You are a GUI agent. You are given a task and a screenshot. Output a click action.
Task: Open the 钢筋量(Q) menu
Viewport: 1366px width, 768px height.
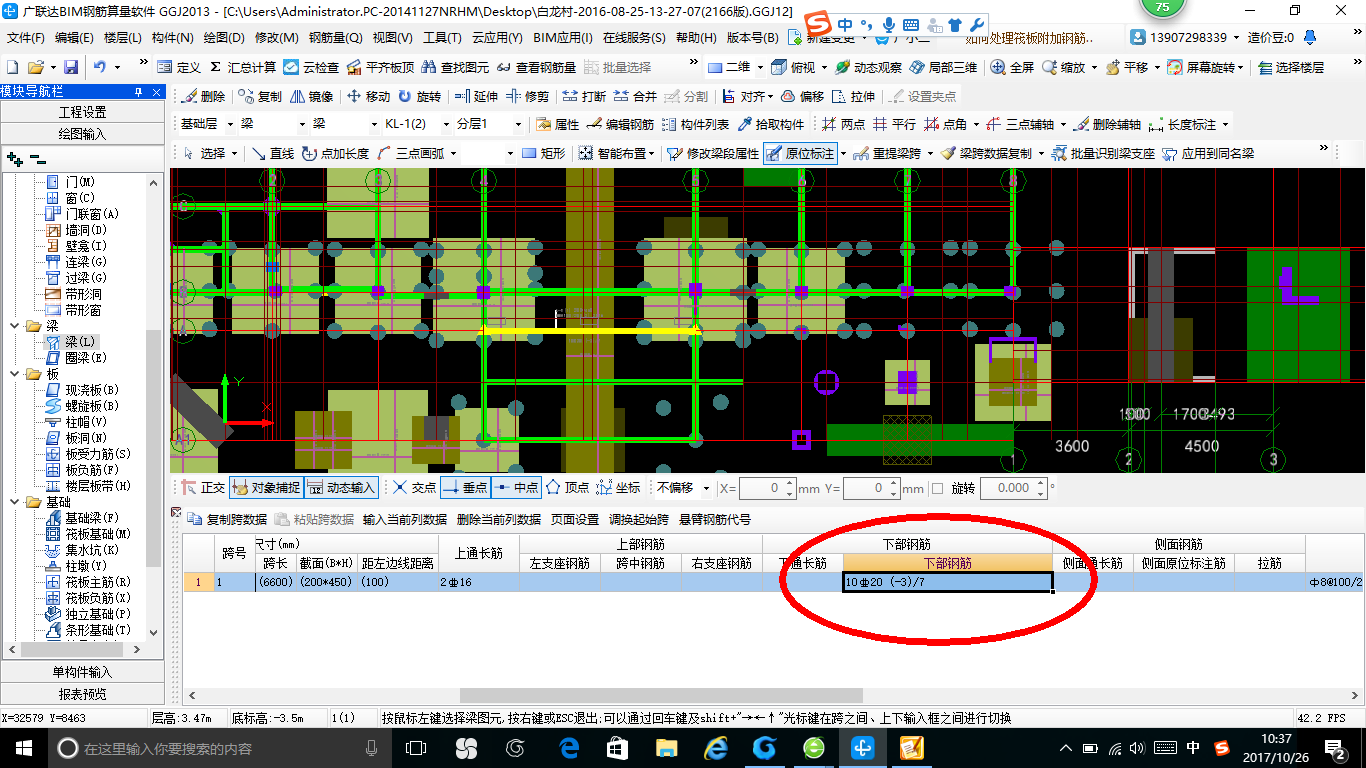(335, 38)
